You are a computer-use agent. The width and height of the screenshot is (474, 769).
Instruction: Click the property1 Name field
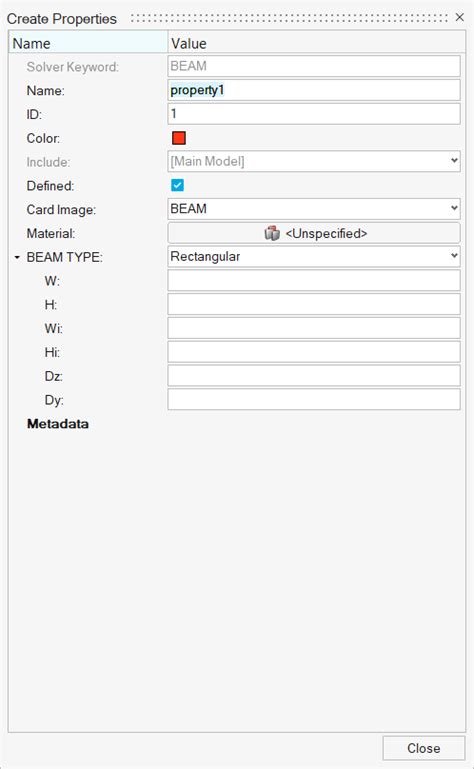pyautogui.click(x=314, y=90)
